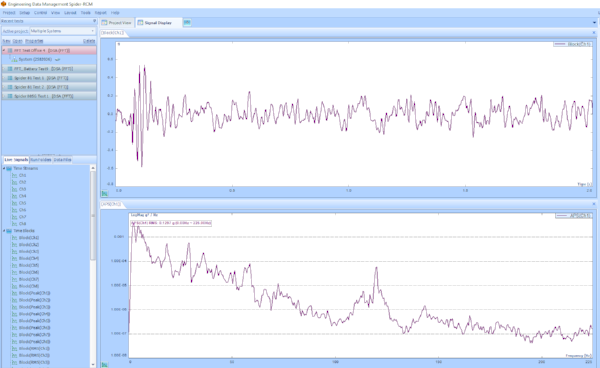Click the signal tree scrollbar up arrow

click(x=93, y=168)
